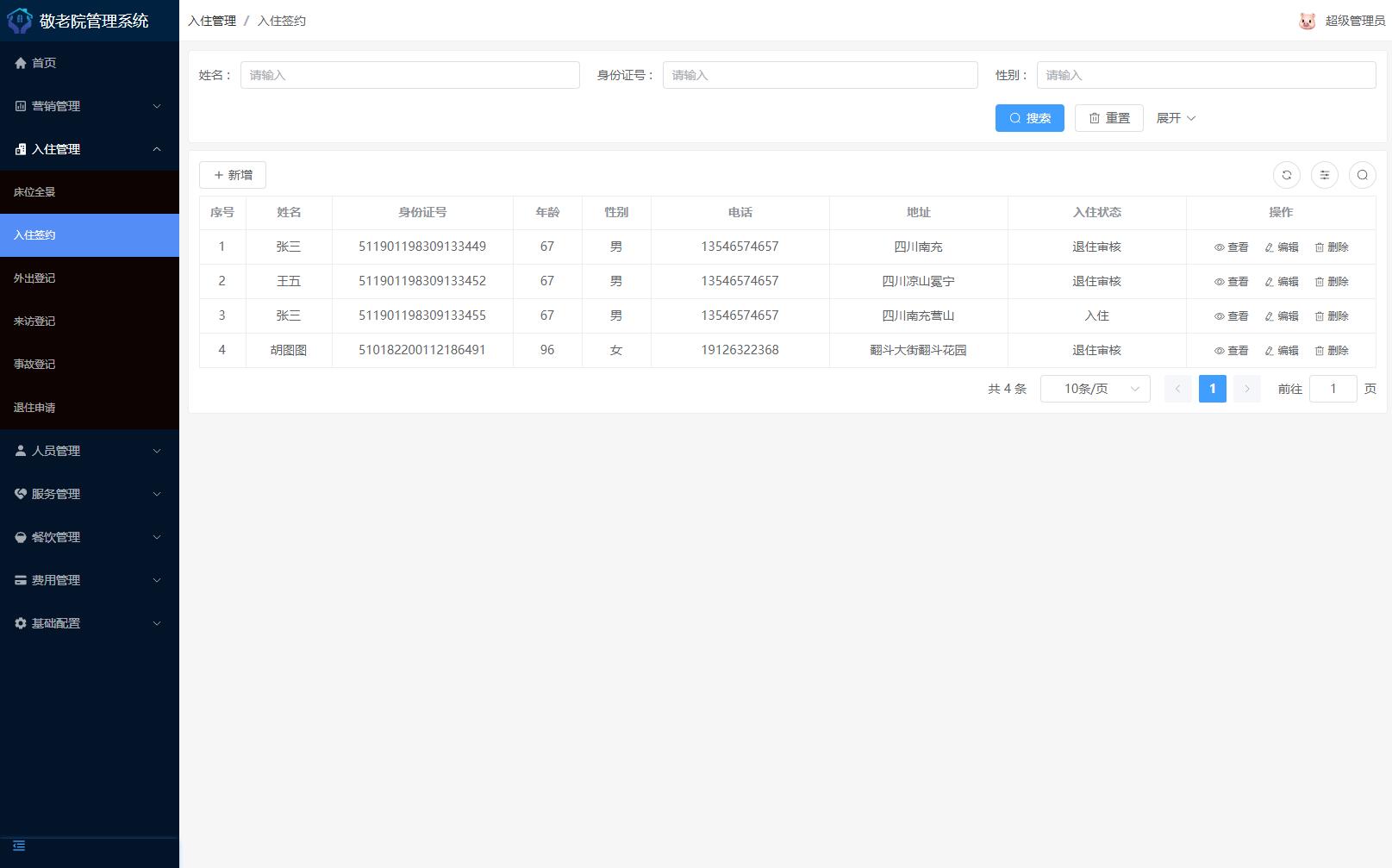The image size is (1392, 868).
Task: Focus the 性别 search input
Action: coord(1207,75)
